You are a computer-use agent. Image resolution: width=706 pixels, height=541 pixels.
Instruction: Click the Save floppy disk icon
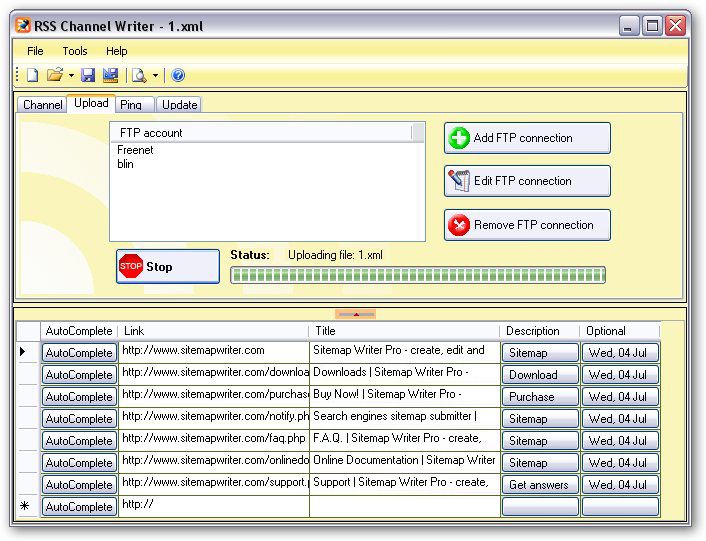click(88, 75)
